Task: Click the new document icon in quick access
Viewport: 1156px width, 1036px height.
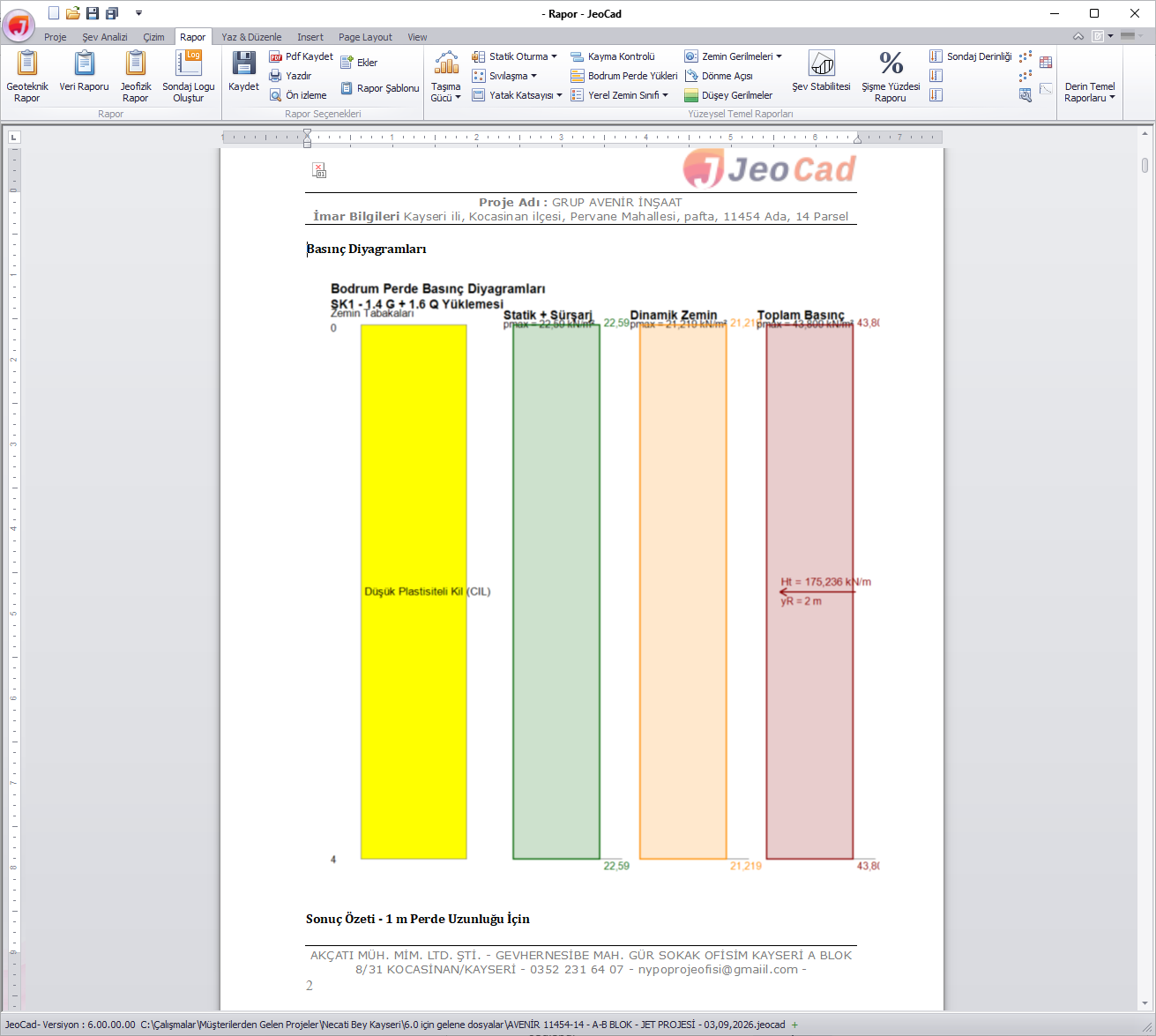Action: pyautogui.click(x=54, y=13)
